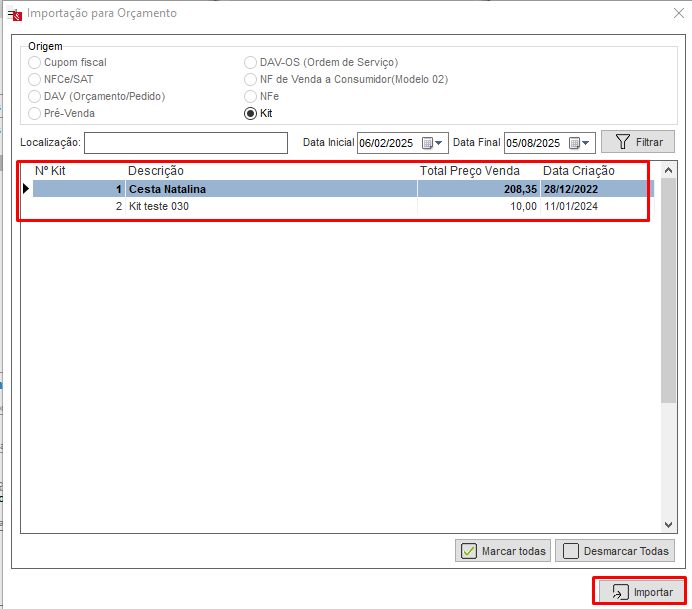Click the application icon in title bar
Image resolution: width=692 pixels, height=609 pixels.
(14, 14)
